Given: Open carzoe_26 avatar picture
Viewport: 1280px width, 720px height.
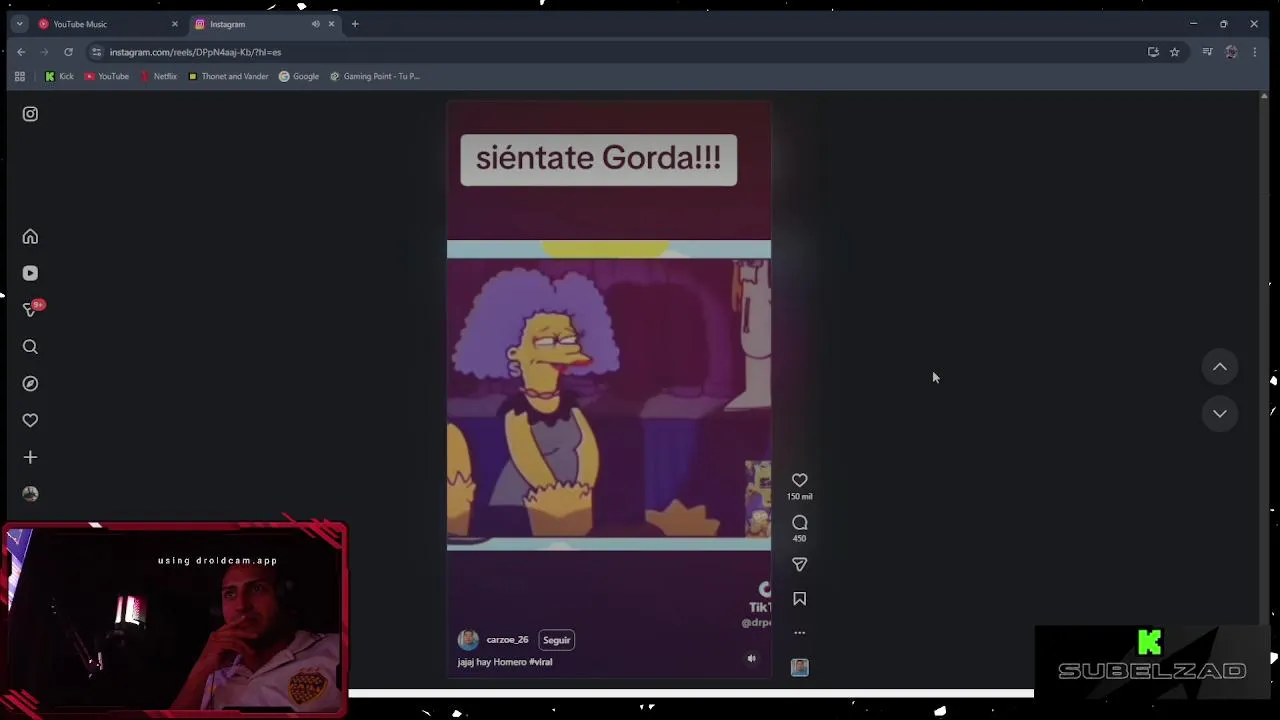Looking at the screenshot, I should tap(468, 640).
